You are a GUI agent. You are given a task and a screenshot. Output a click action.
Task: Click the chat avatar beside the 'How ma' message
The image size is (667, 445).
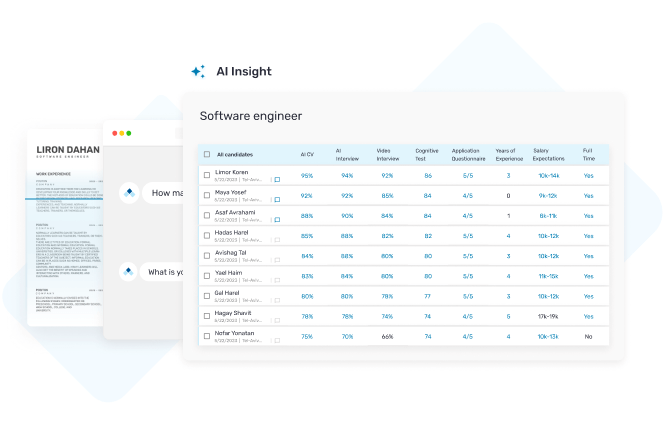click(x=129, y=193)
